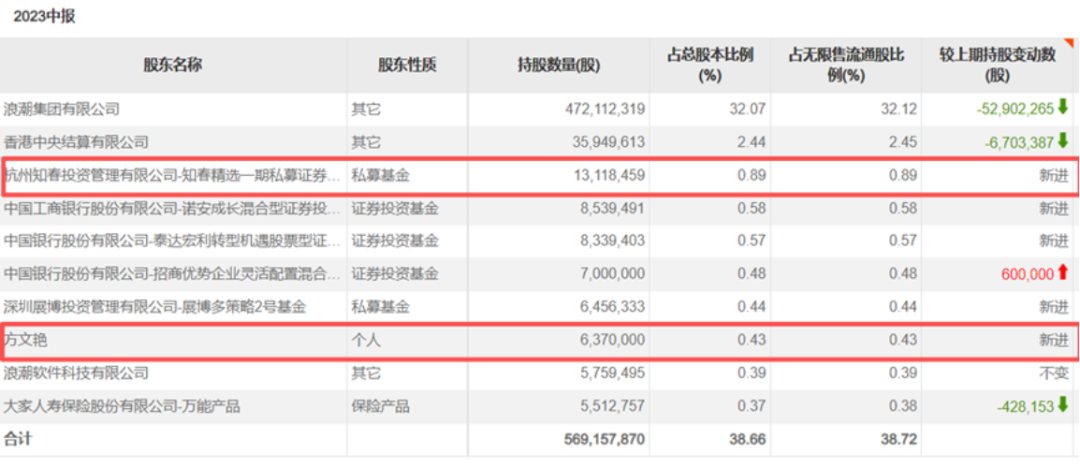Click the 合计 total row label

[17, 438]
